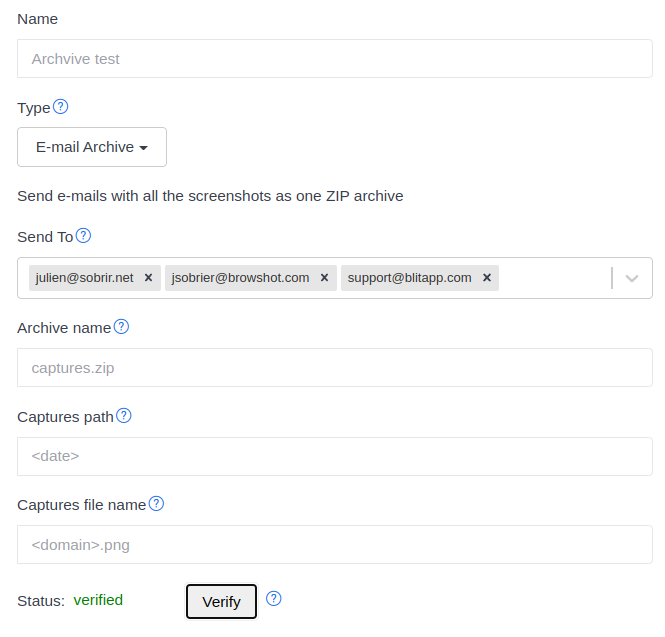Open E-mail Archive type dropdown
This screenshot has width=665, height=637.
pos(92,147)
